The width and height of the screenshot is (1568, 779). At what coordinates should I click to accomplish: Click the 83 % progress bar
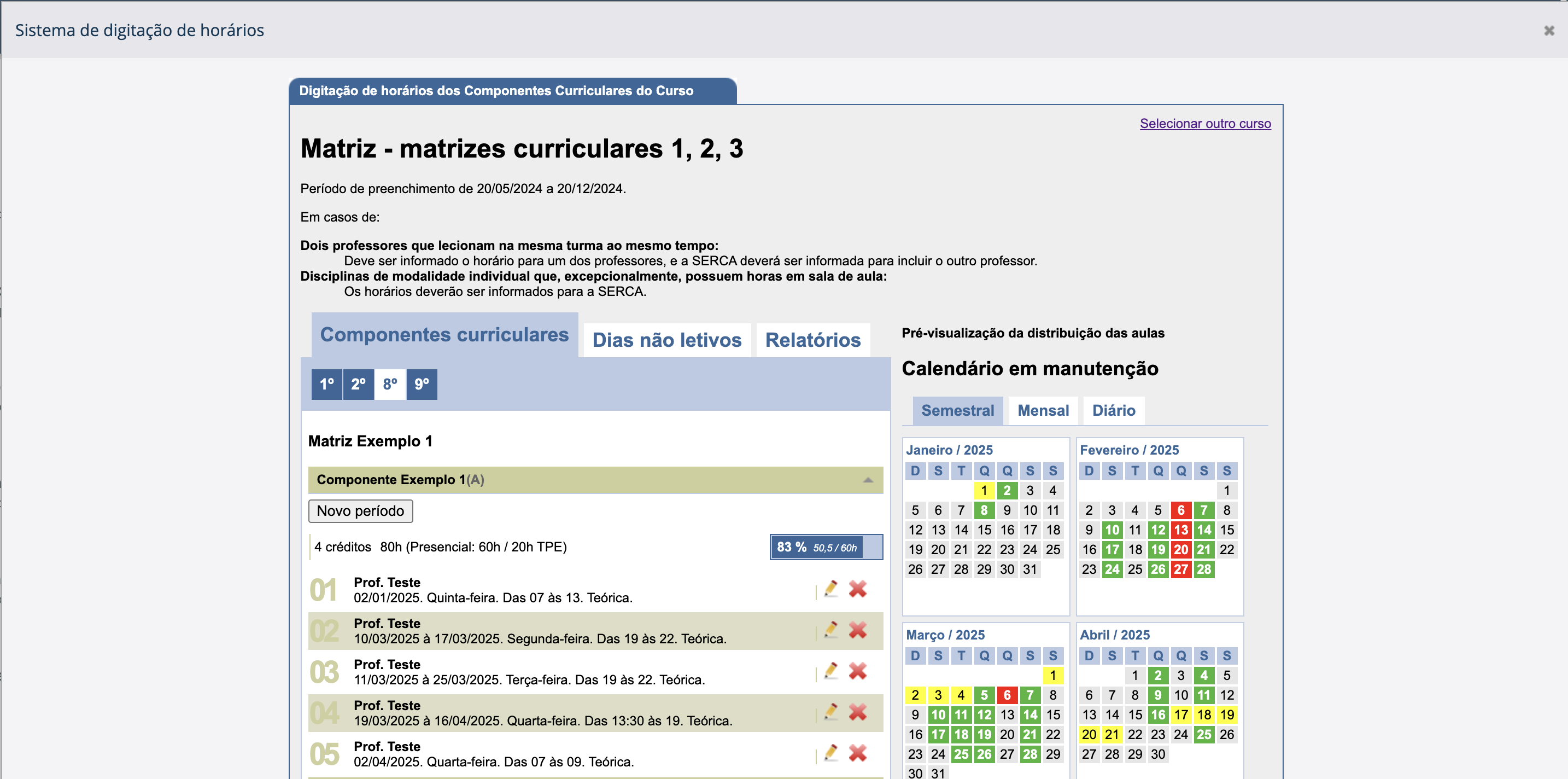click(x=826, y=547)
